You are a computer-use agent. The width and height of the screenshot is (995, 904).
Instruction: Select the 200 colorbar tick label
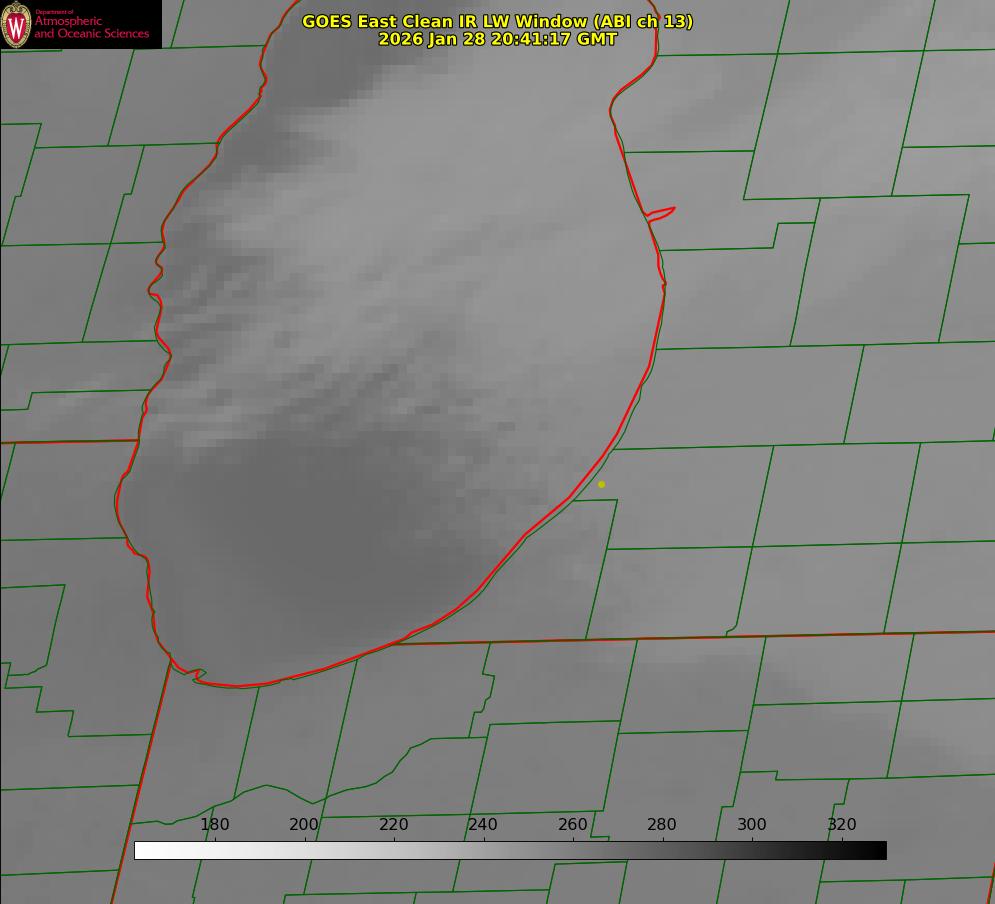(304, 825)
